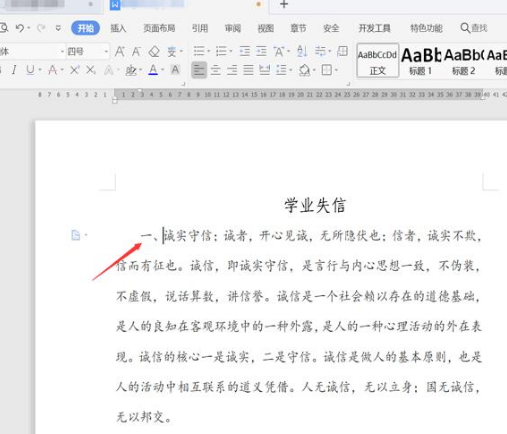Screen dimensions: 507x434
Task: Open the 安全 tab
Action: click(331, 28)
